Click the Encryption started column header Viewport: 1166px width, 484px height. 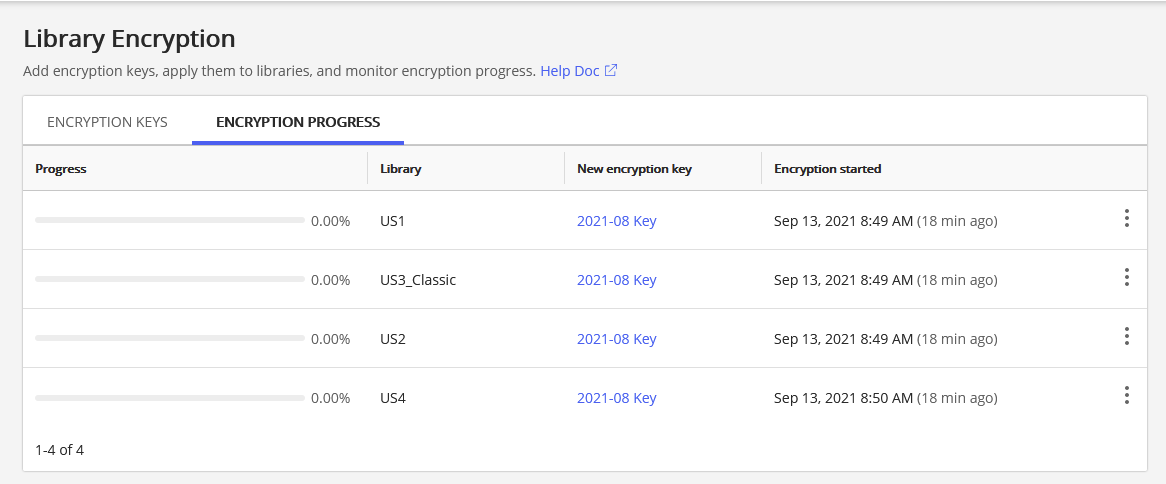pyautogui.click(x=827, y=169)
